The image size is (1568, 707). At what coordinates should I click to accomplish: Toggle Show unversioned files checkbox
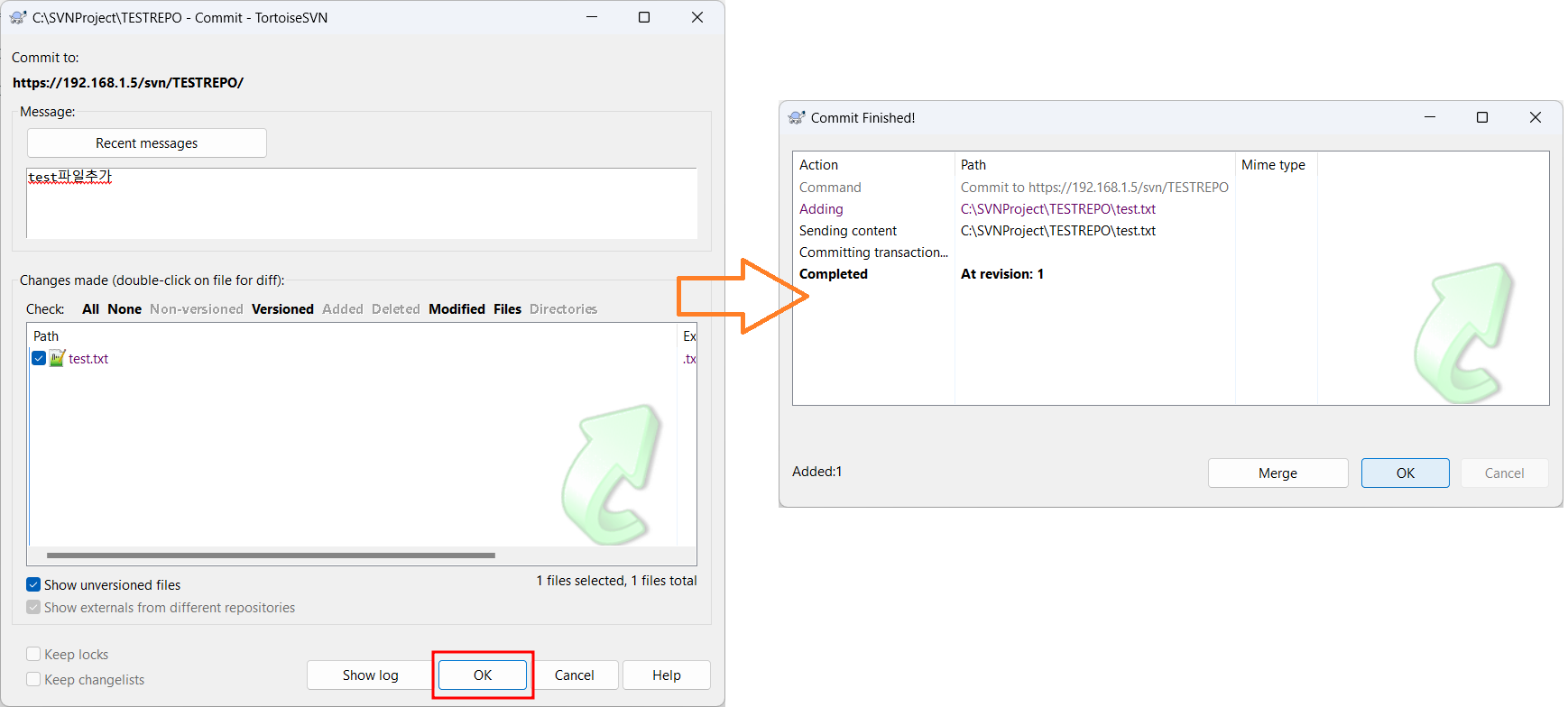coord(33,584)
